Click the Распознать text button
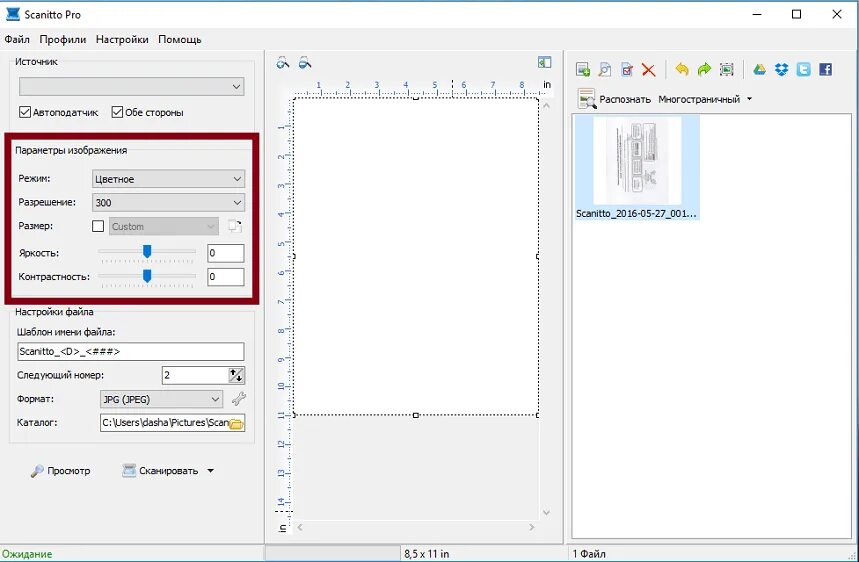This screenshot has height=562, width=859. (625, 99)
